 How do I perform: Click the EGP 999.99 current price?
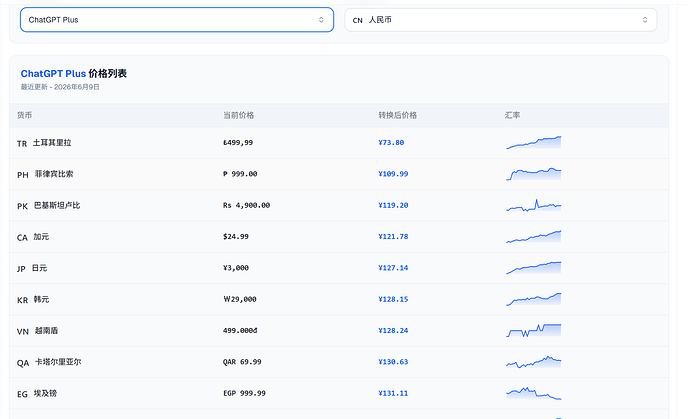point(244,393)
